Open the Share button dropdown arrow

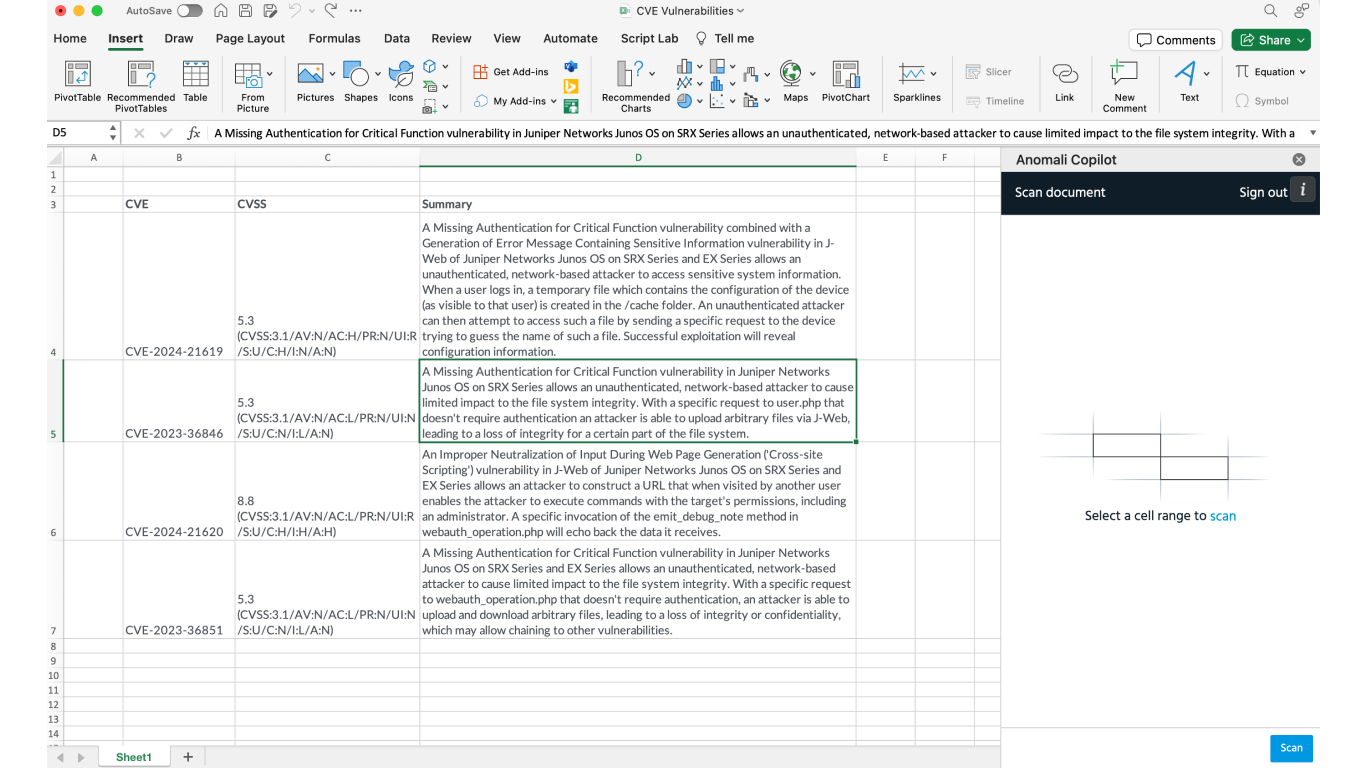[1301, 40]
